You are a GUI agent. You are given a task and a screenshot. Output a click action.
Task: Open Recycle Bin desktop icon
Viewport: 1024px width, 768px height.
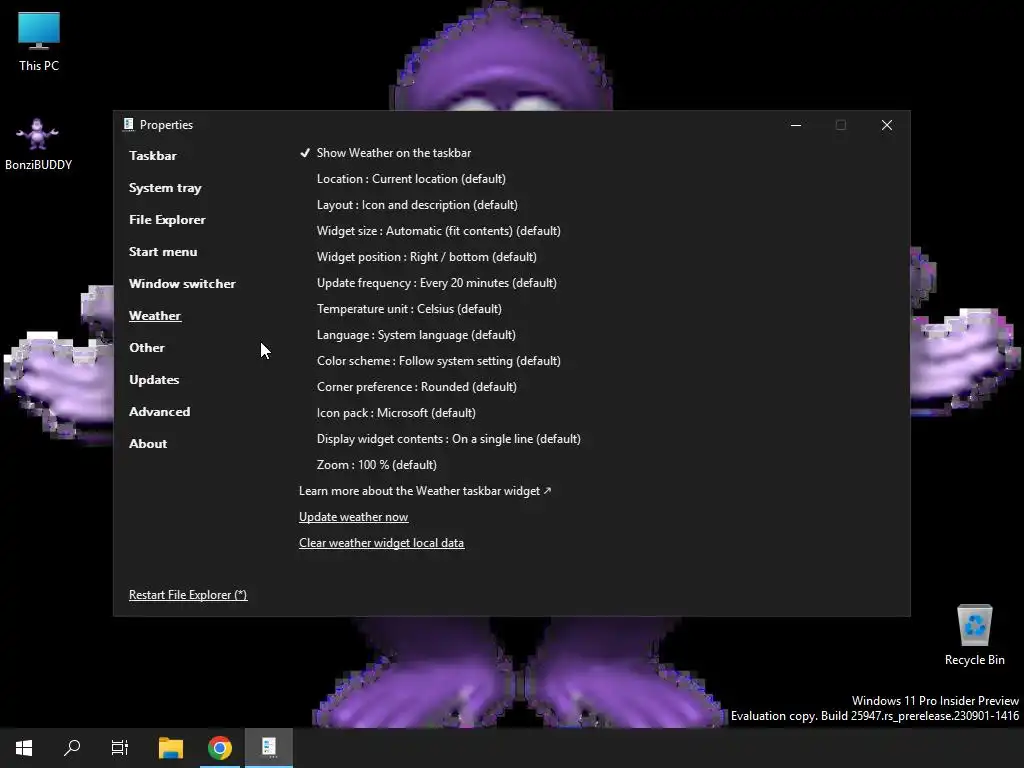(974, 635)
